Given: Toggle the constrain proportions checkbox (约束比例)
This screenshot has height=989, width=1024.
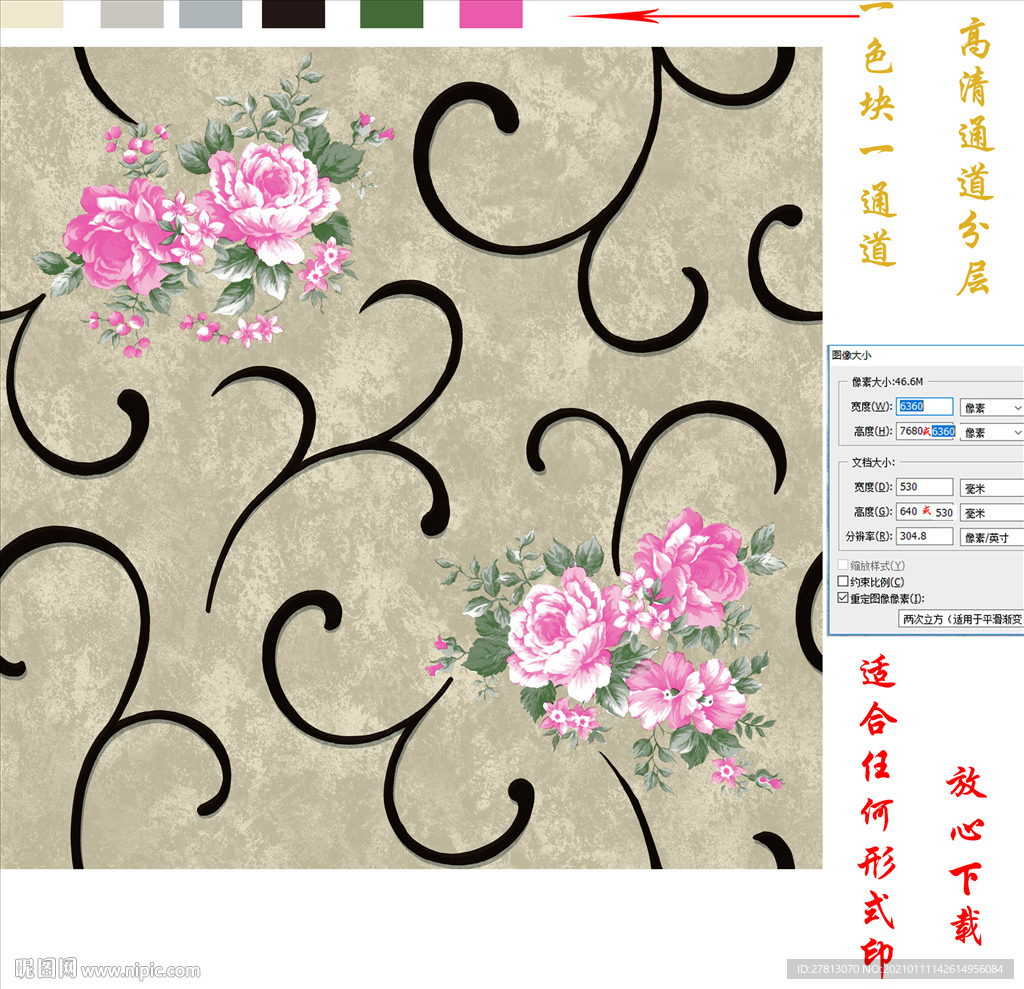Looking at the screenshot, I should 843,582.
